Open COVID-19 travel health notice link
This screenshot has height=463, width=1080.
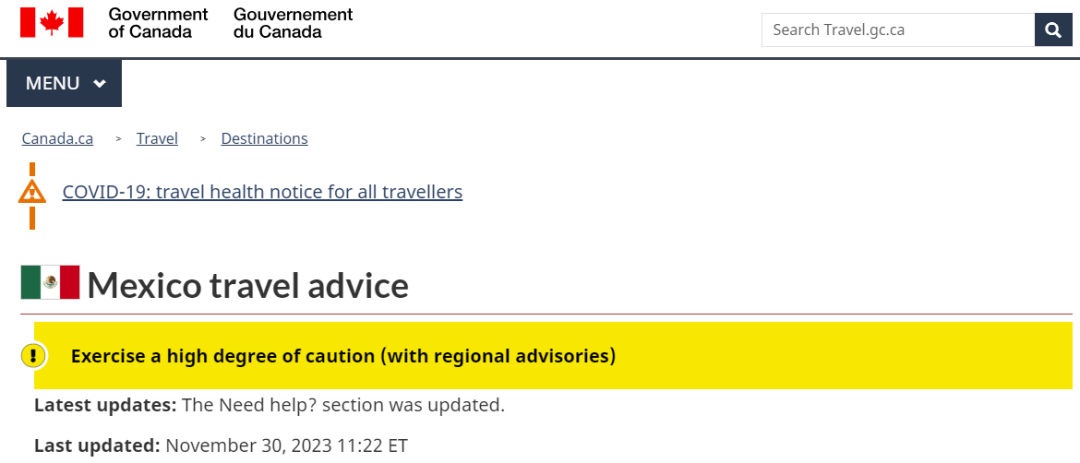[x=262, y=191]
